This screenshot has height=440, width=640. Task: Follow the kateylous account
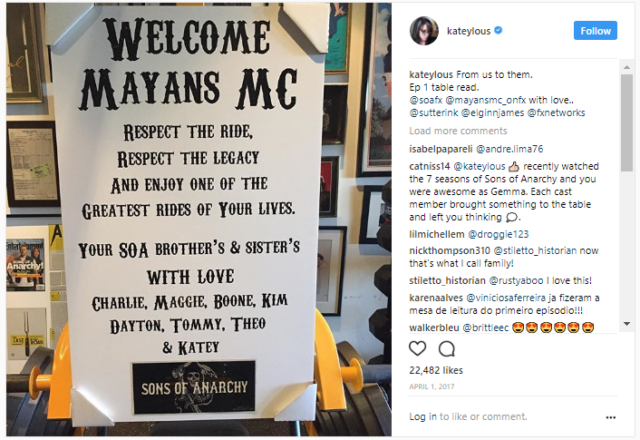(x=595, y=31)
